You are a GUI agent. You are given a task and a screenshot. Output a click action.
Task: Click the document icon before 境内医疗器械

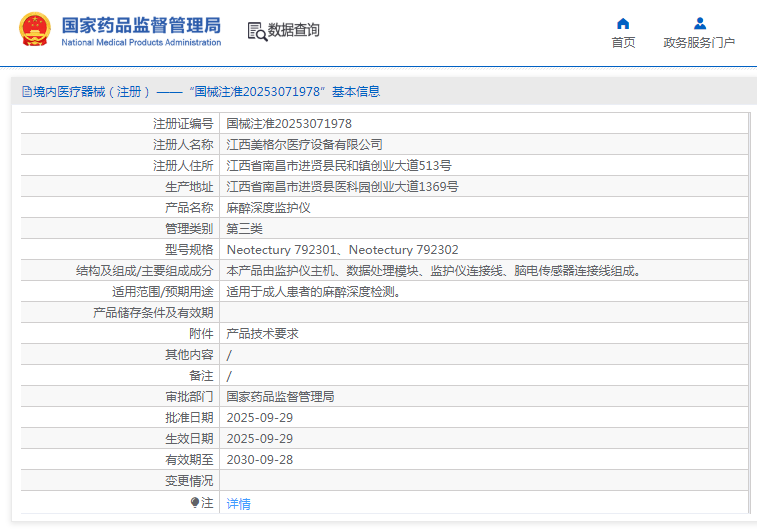pyautogui.click(x=27, y=91)
